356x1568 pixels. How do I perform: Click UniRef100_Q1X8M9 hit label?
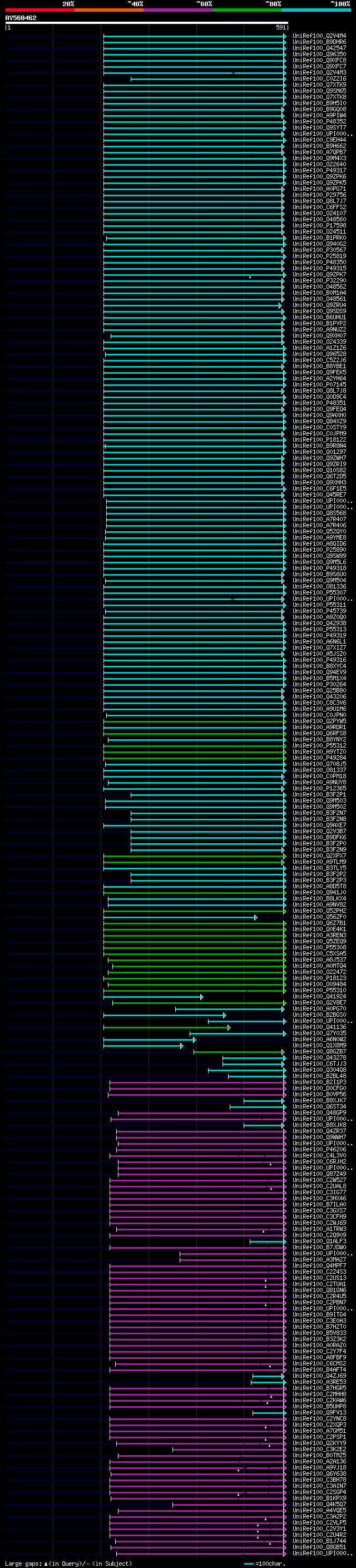coord(319,1045)
